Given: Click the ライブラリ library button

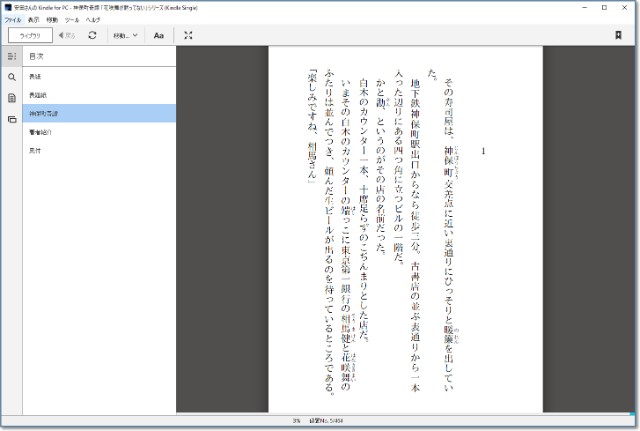Looking at the screenshot, I should point(29,35).
